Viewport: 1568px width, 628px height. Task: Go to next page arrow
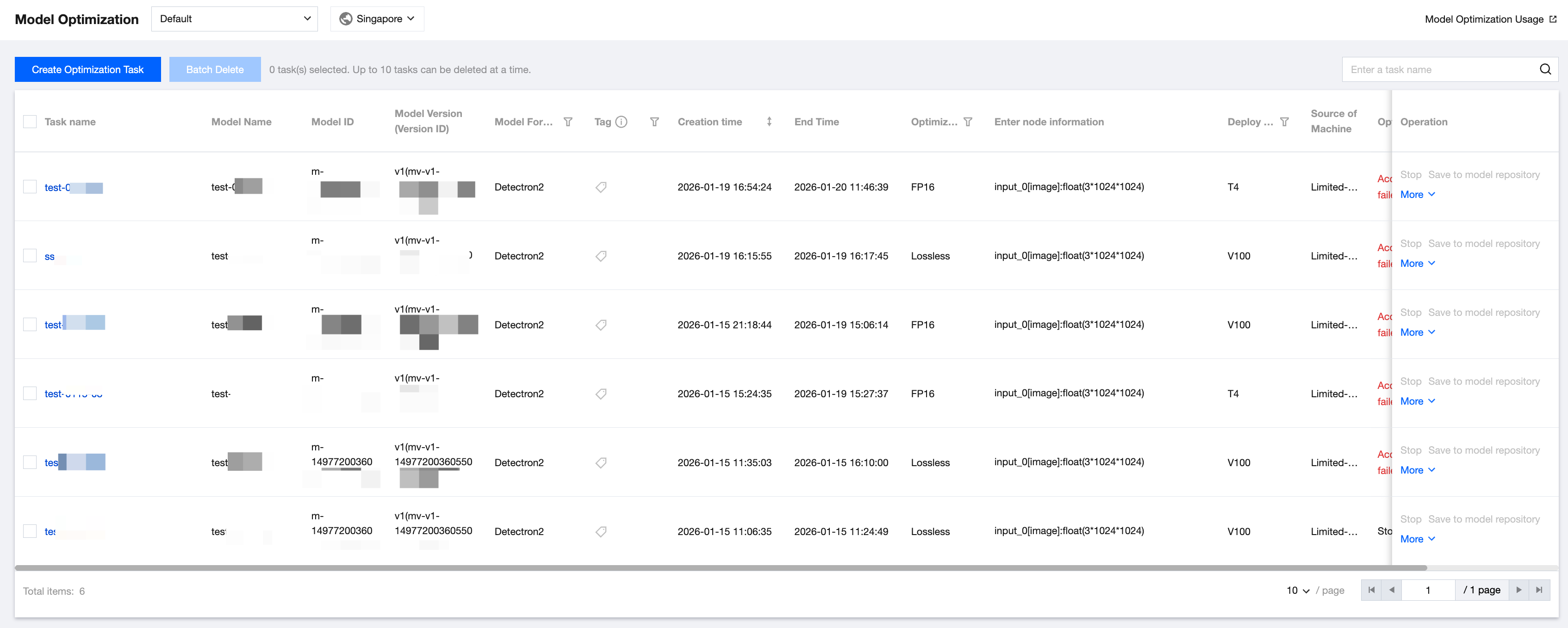click(x=1518, y=590)
